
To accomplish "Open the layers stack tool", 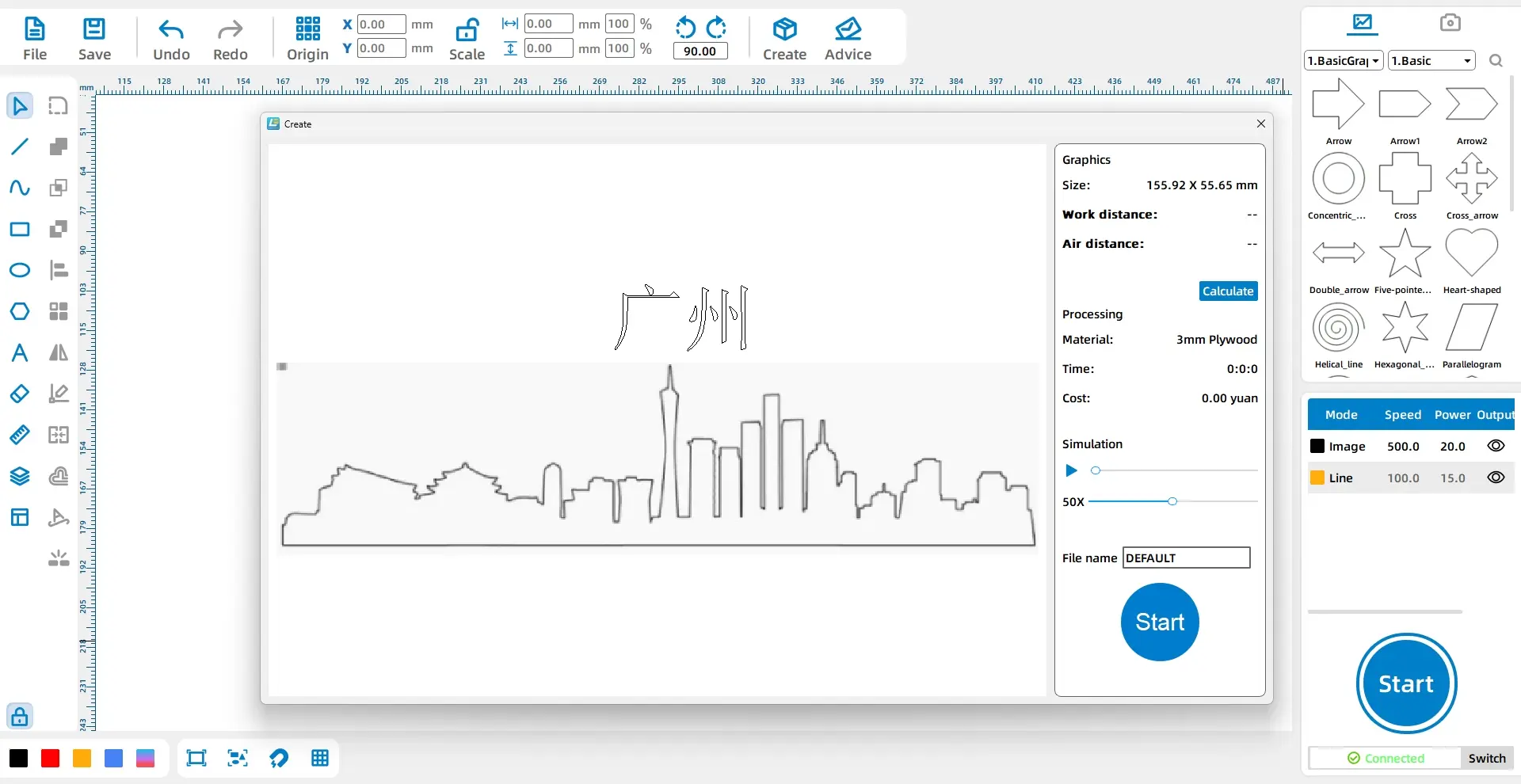I will click(x=20, y=476).
